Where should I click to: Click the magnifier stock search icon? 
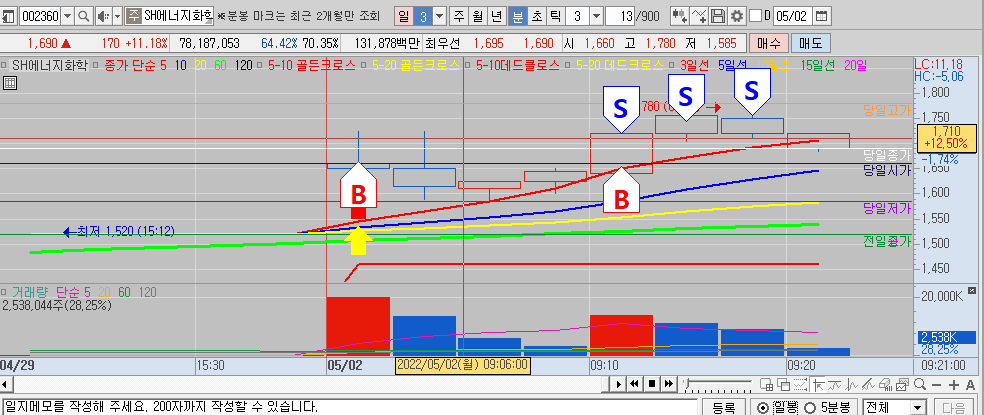(83, 16)
